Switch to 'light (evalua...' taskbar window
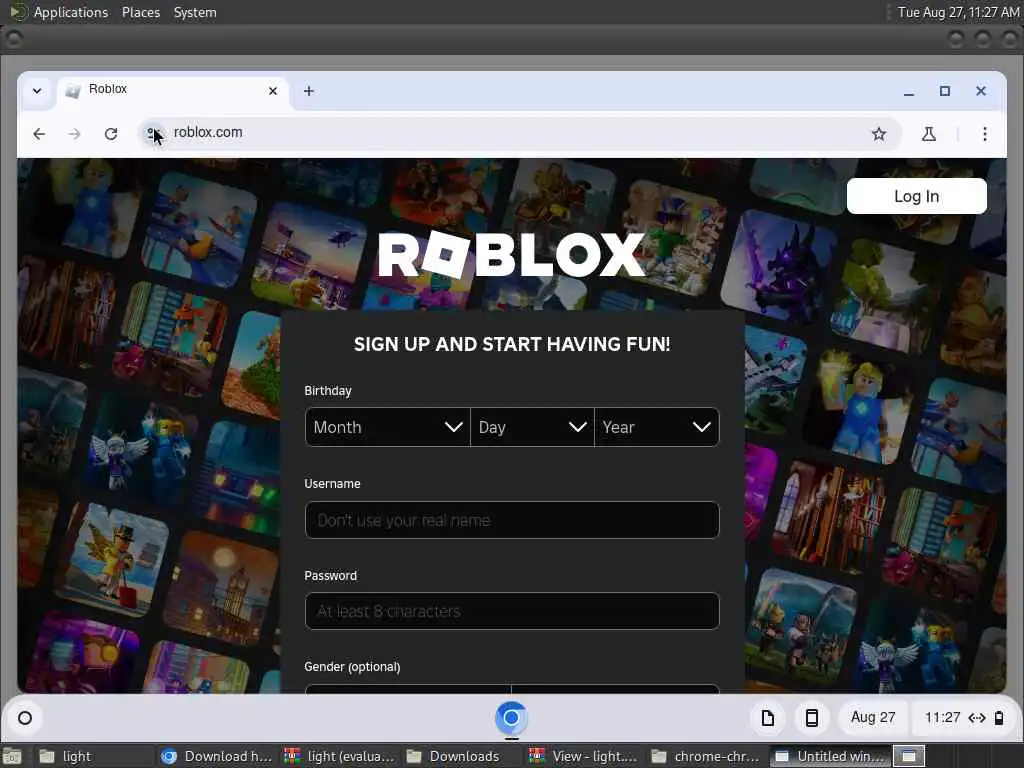 tap(340, 756)
